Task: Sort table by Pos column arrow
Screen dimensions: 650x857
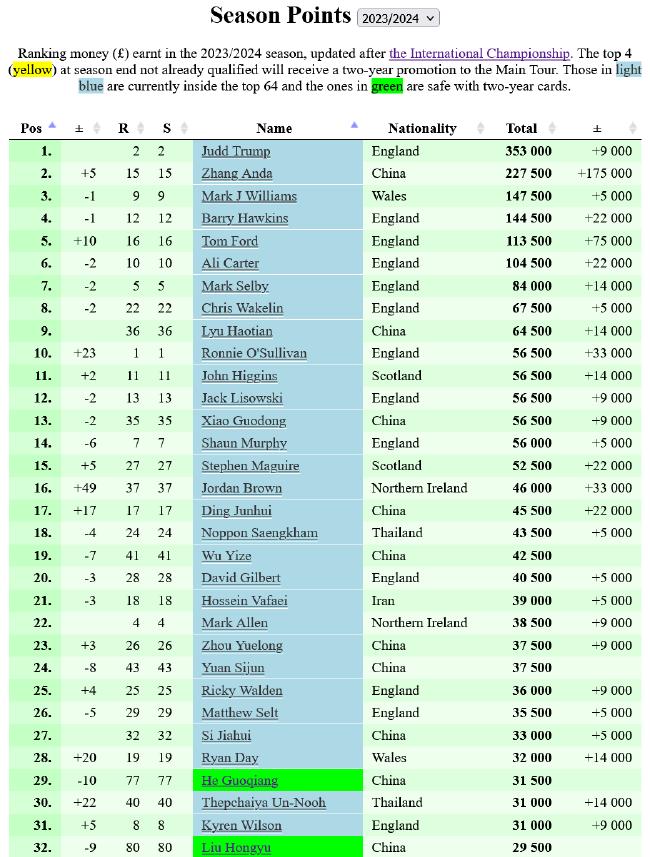Action: tap(52, 125)
